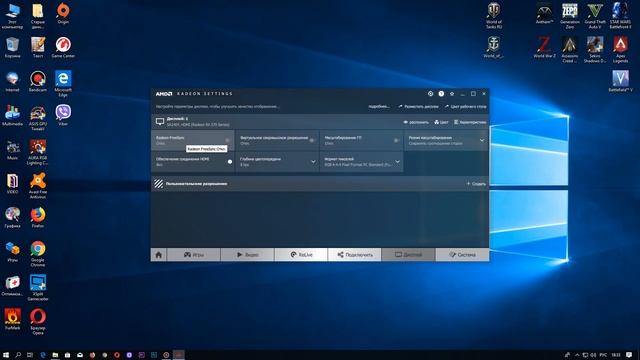The image size is (640, 360).
Task: Toggle GPU Scaling switch
Action: (396, 140)
